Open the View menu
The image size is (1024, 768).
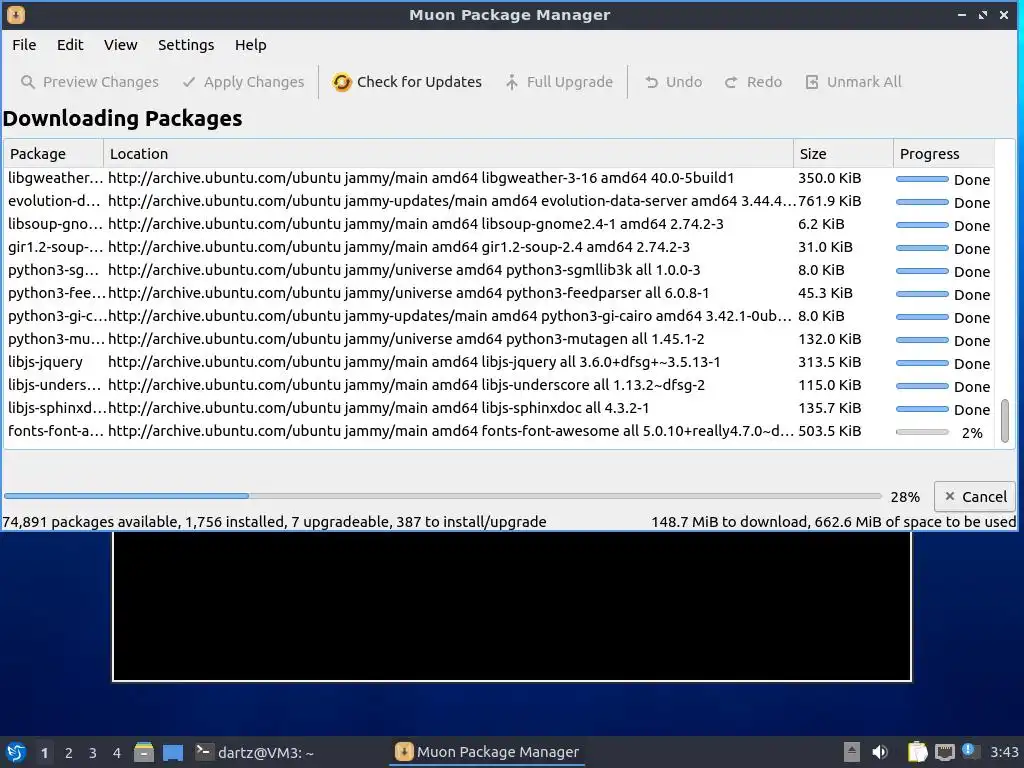121,44
